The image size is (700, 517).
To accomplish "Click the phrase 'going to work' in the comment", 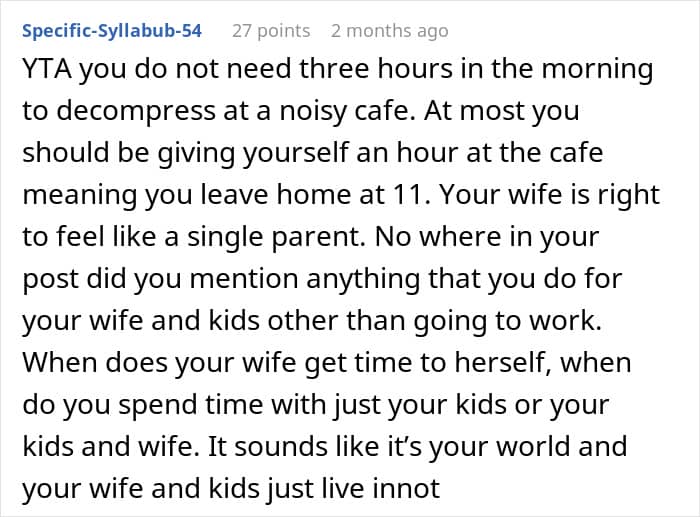I will pos(504,321).
